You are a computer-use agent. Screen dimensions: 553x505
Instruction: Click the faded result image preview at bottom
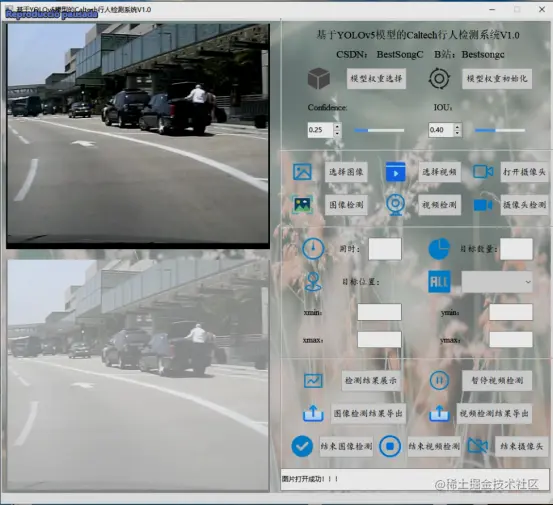pyautogui.click(x=138, y=376)
